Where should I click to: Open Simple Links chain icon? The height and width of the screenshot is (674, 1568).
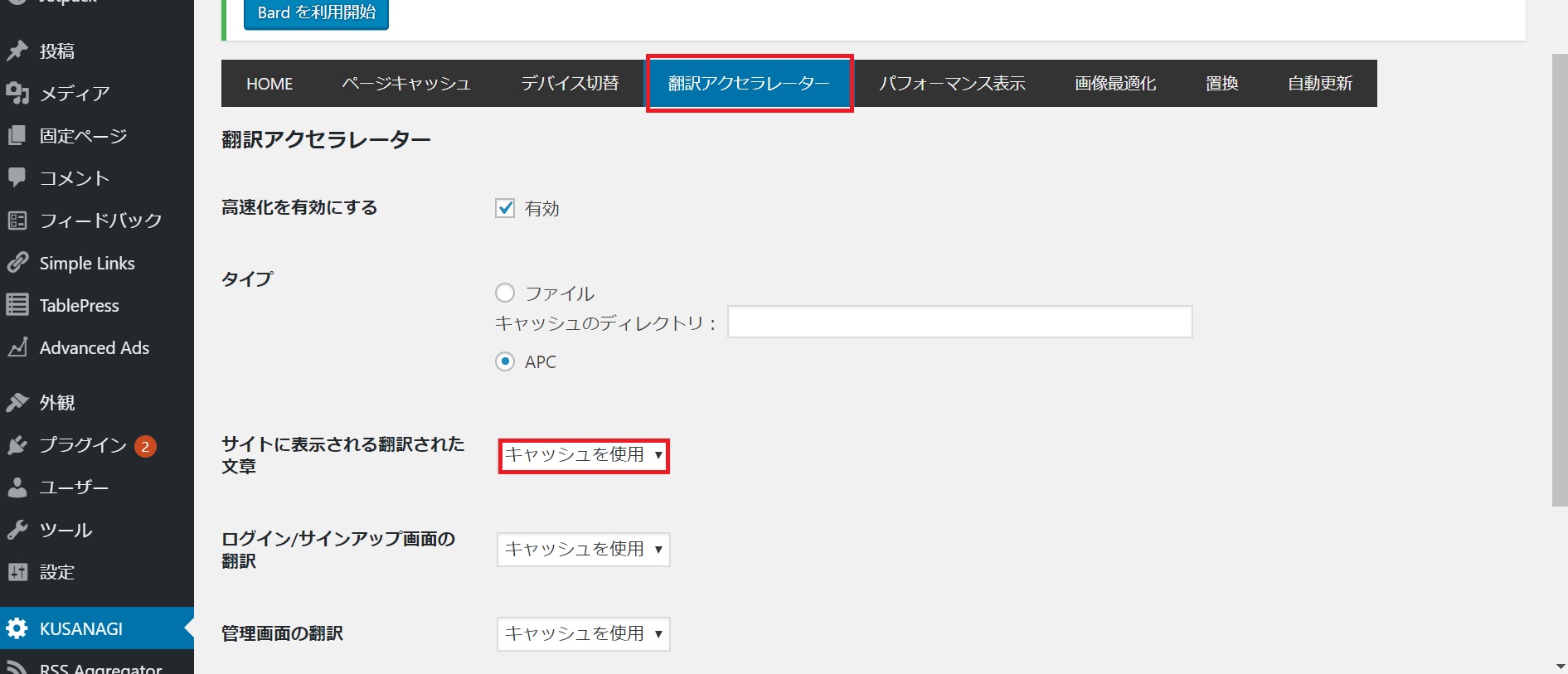click(x=17, y=263)
